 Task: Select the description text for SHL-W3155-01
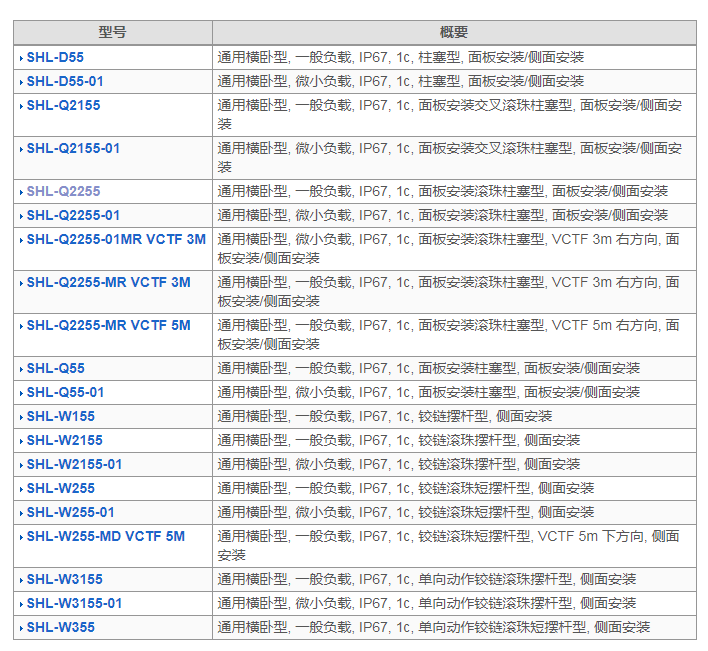pyautogui.click(x=427, y=603)
